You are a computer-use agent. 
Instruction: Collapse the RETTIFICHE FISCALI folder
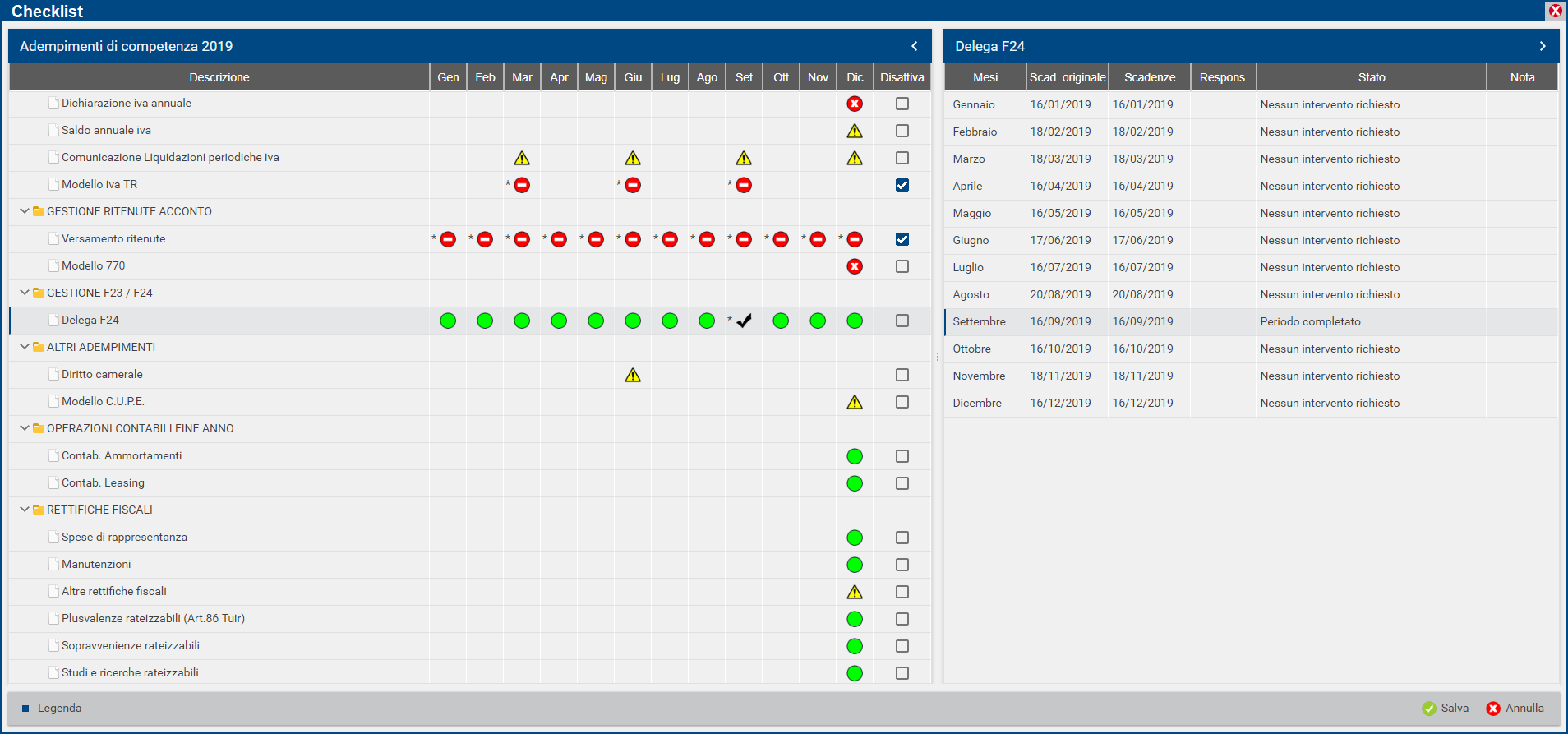pyautogui.click(x=25, y=510)
